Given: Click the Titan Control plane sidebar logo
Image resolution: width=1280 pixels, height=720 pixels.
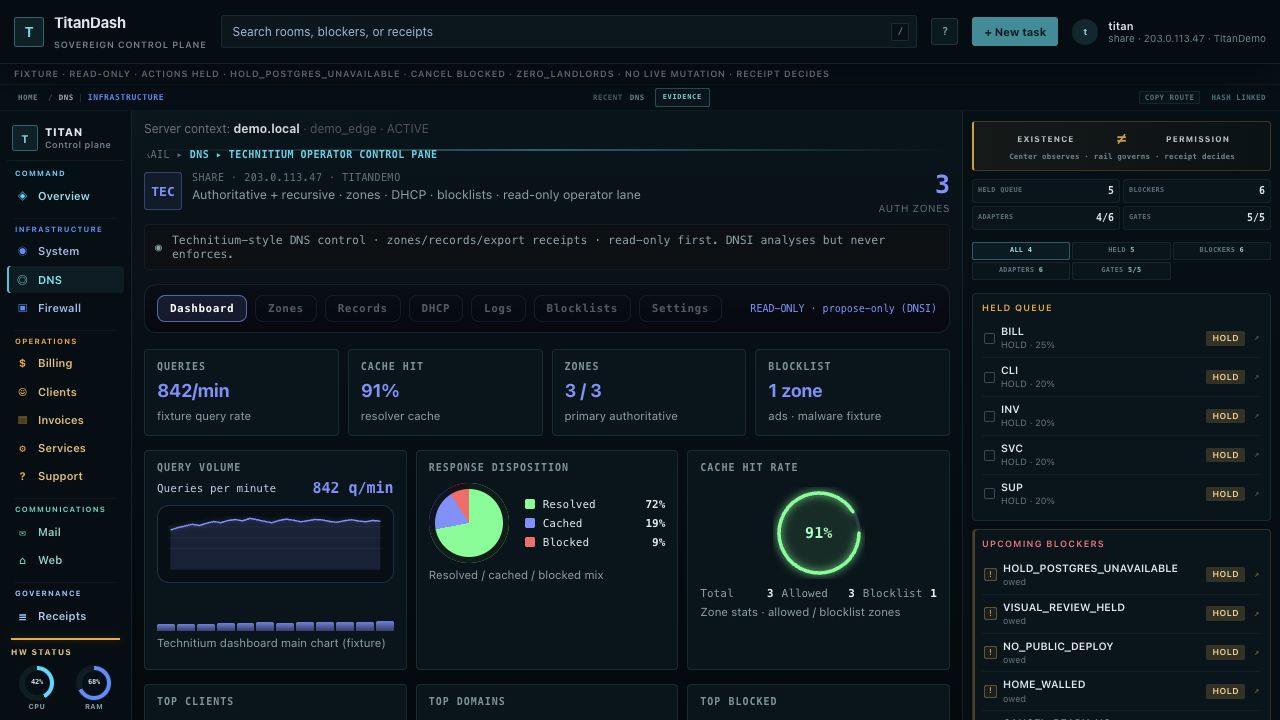Looking at the screenshot, I should coord(25,138).
